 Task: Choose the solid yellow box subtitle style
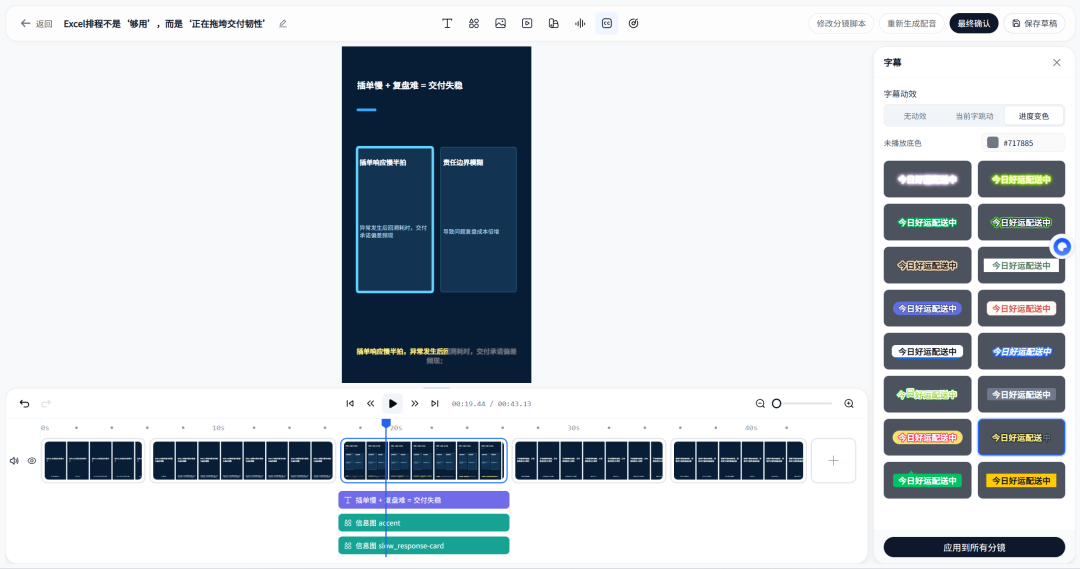point(1021,480)
